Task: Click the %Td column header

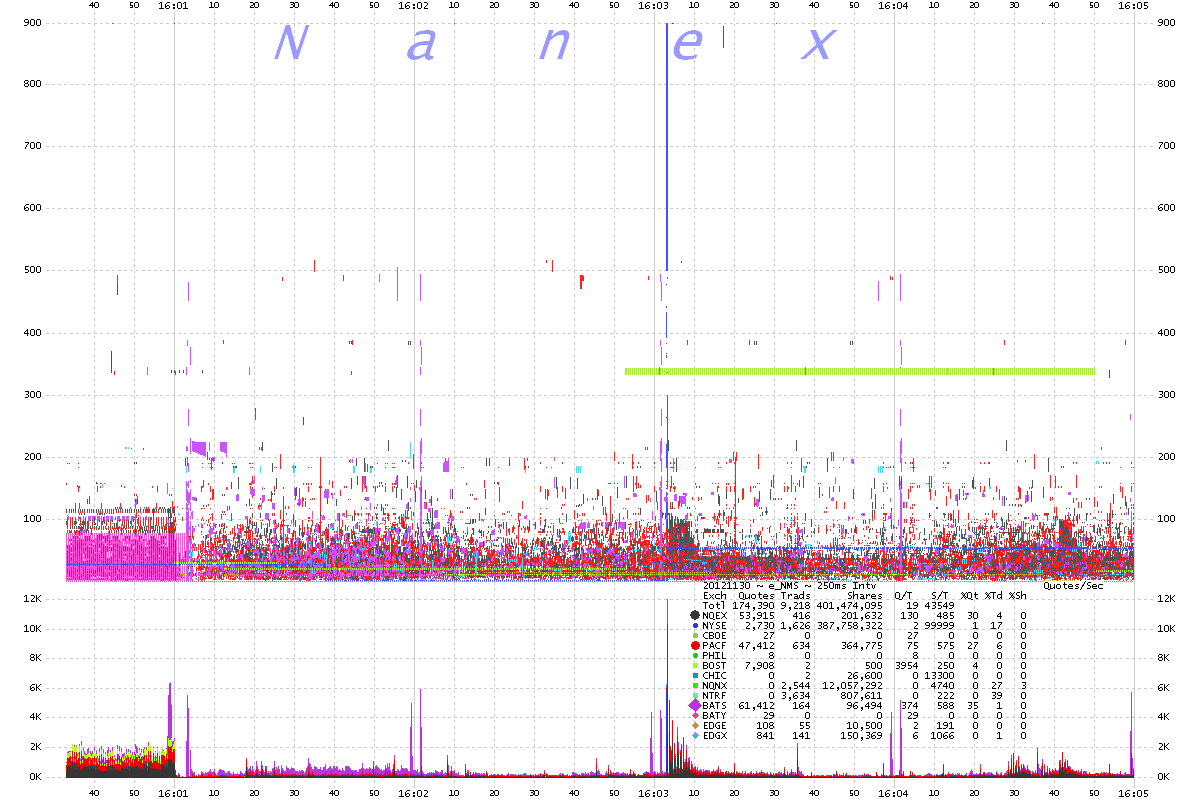Action: point(993,596)
